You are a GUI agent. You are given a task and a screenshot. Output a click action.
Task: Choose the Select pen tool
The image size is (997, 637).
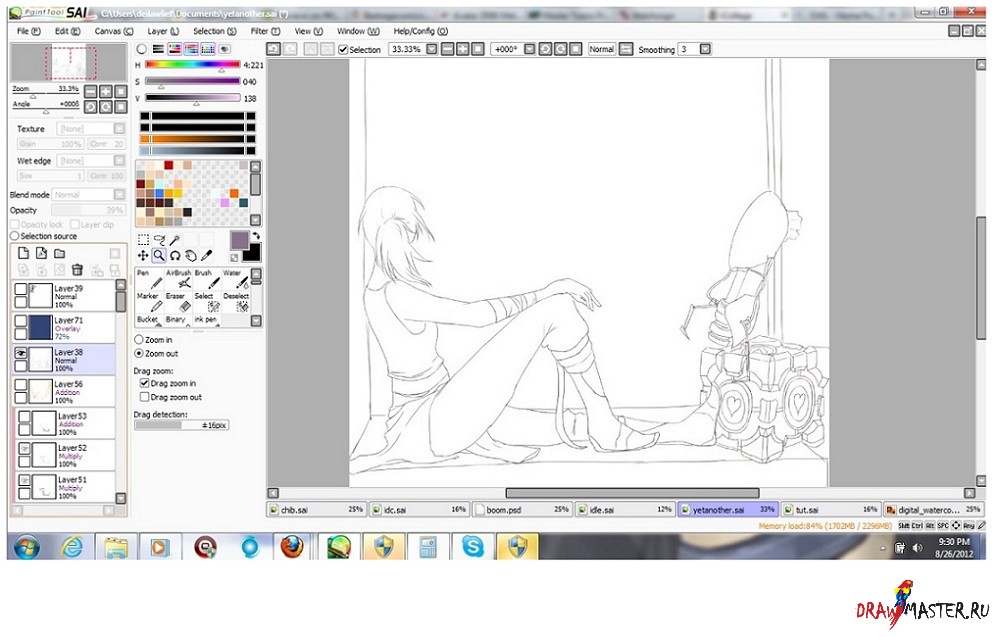[x=207, y=303]
